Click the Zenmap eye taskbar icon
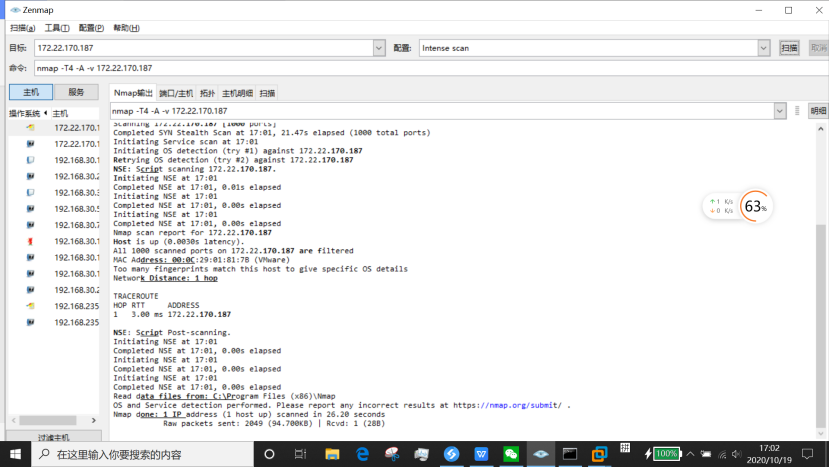The image size is (830, 467). pyautogui.click(x=540, y=454)
